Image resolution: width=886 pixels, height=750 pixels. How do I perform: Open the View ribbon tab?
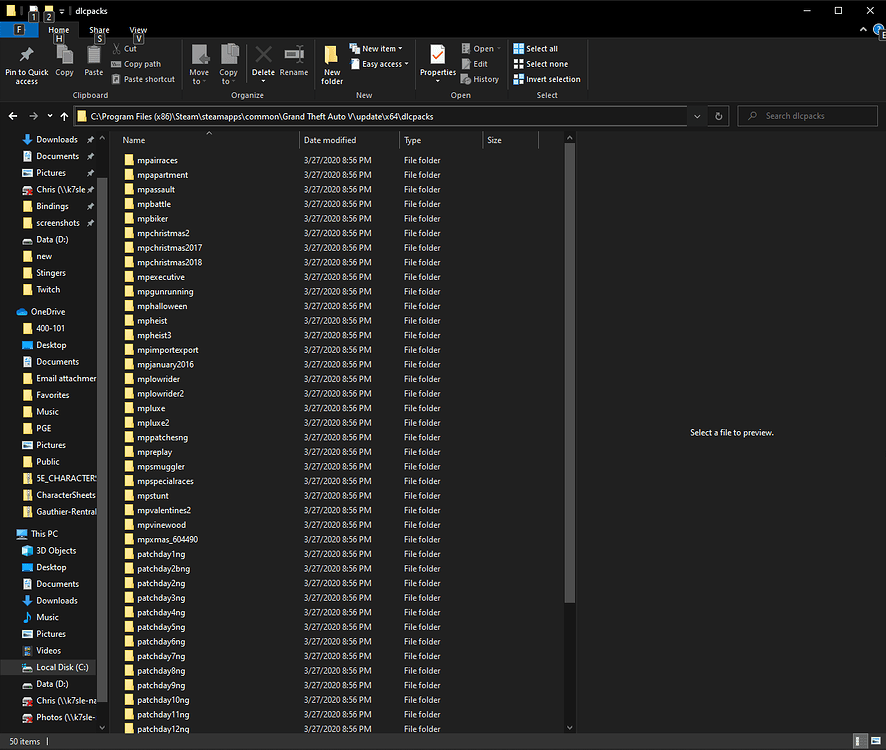click(137, 29)
